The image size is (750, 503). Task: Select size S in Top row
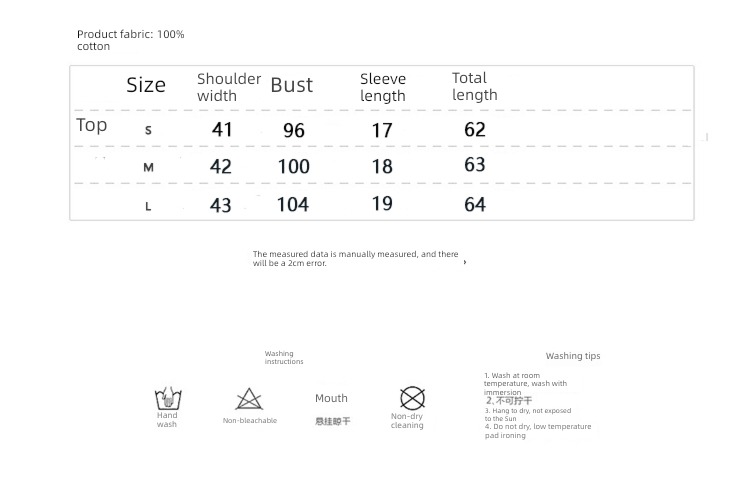148,130
